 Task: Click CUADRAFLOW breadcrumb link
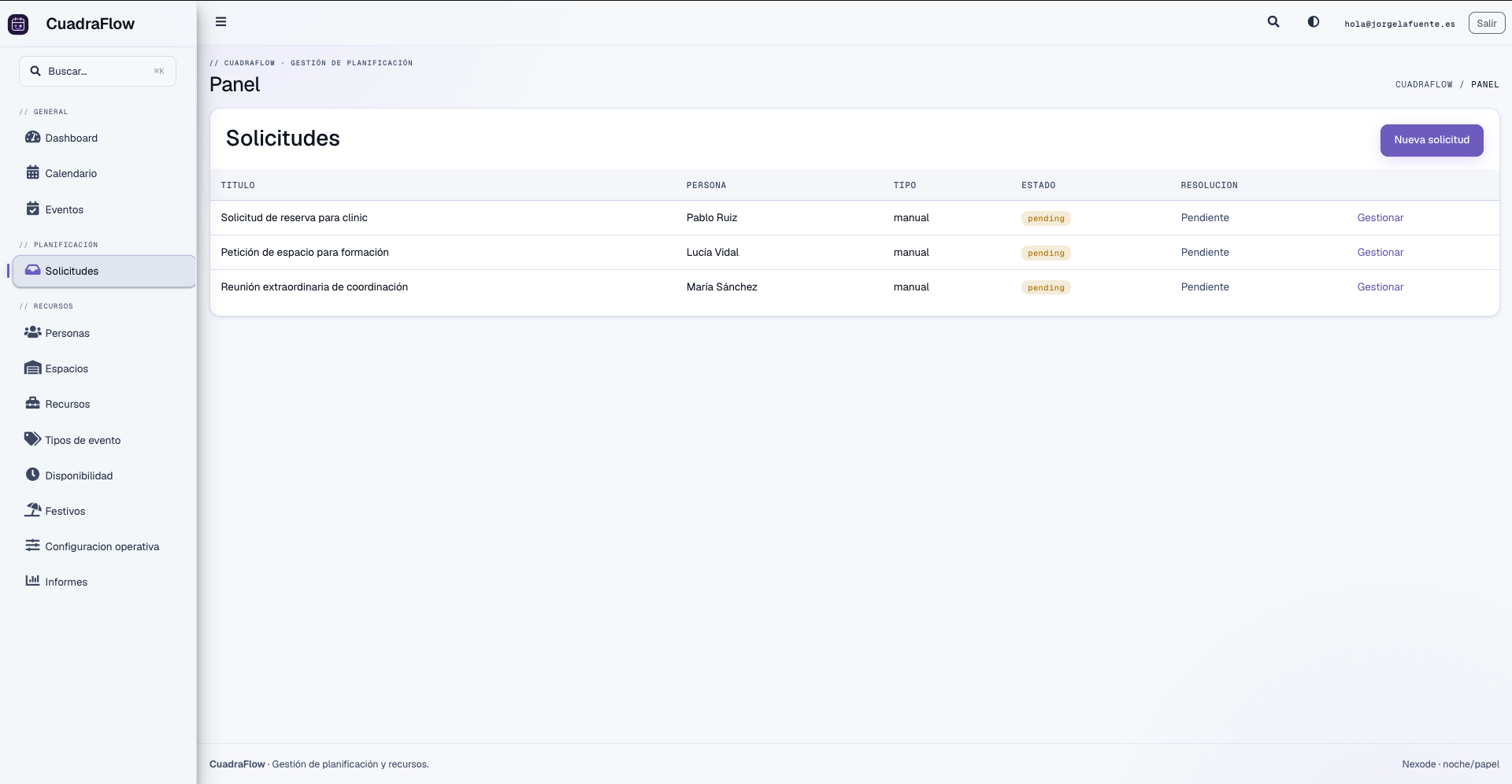coord(1424,84)
